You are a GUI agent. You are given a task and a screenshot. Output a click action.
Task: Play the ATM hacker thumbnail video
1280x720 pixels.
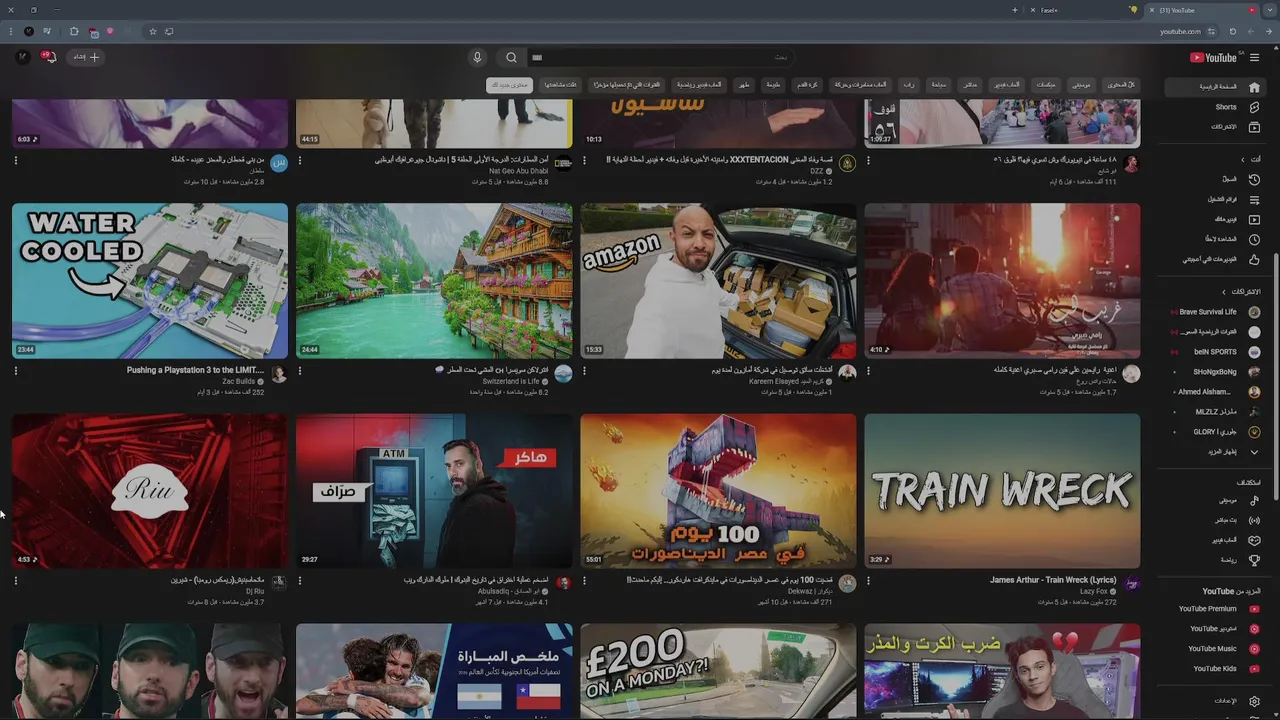(x=434, y=491)
